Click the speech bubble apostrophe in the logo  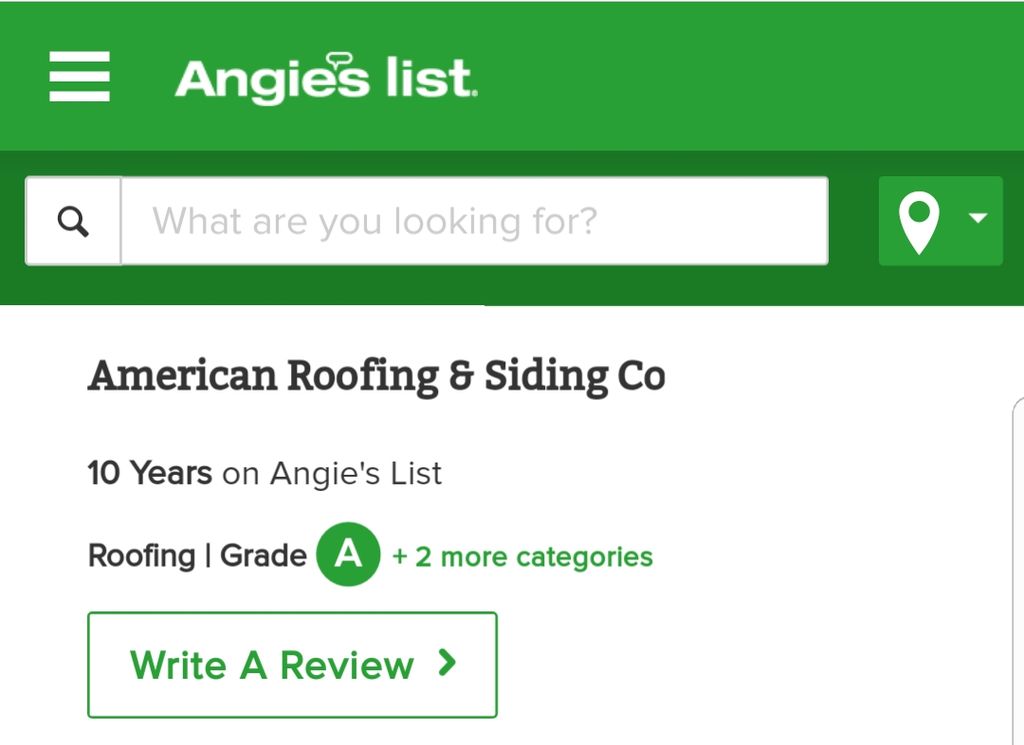pyautogui.click(x=340, y=61)
